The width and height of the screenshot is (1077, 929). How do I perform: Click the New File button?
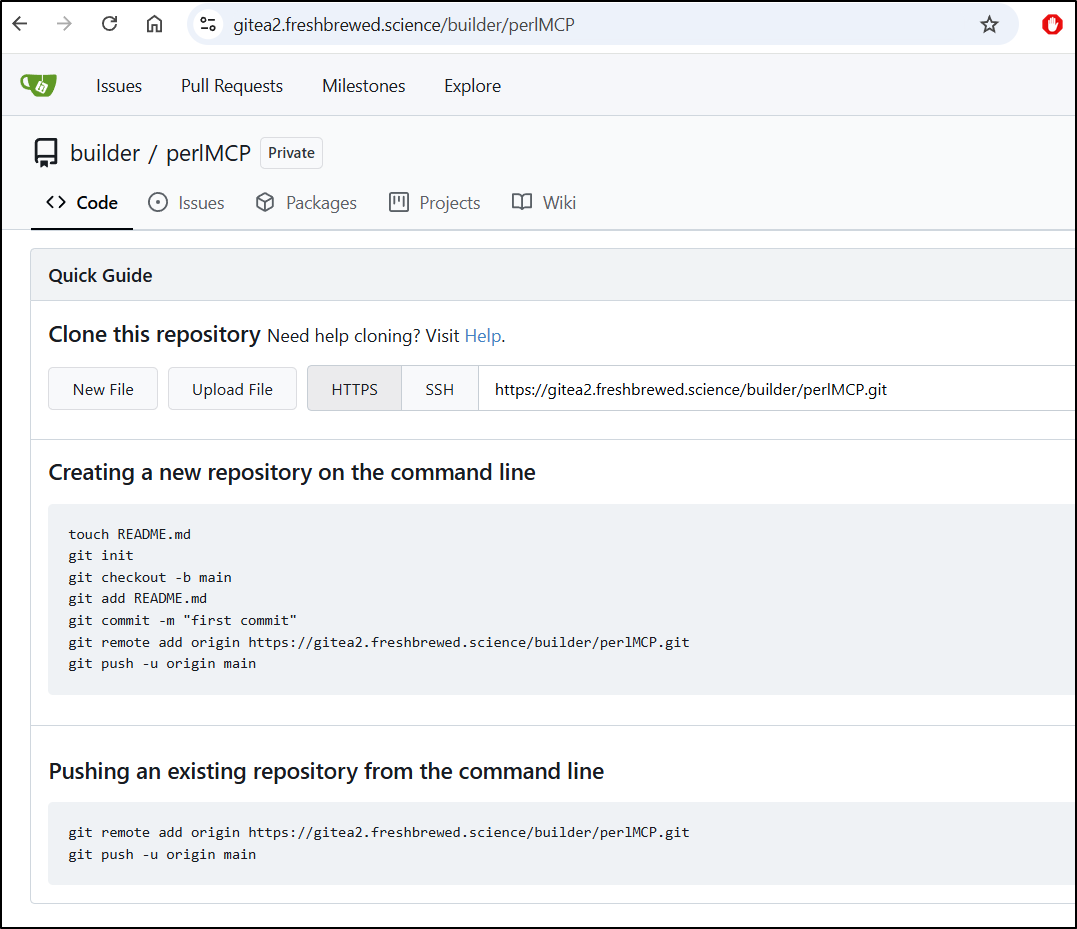(x=103, y=389)
